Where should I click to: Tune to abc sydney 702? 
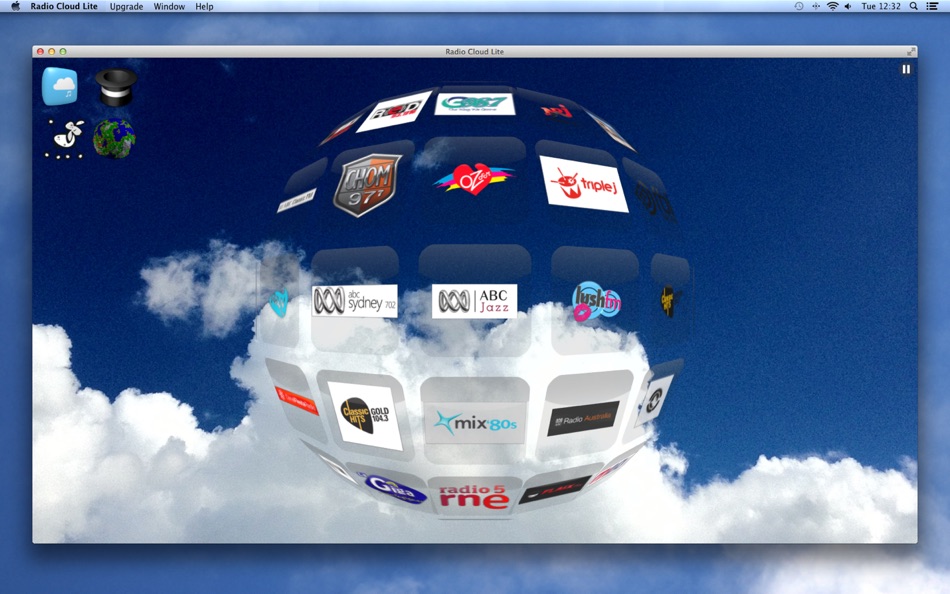pos(354,300)
